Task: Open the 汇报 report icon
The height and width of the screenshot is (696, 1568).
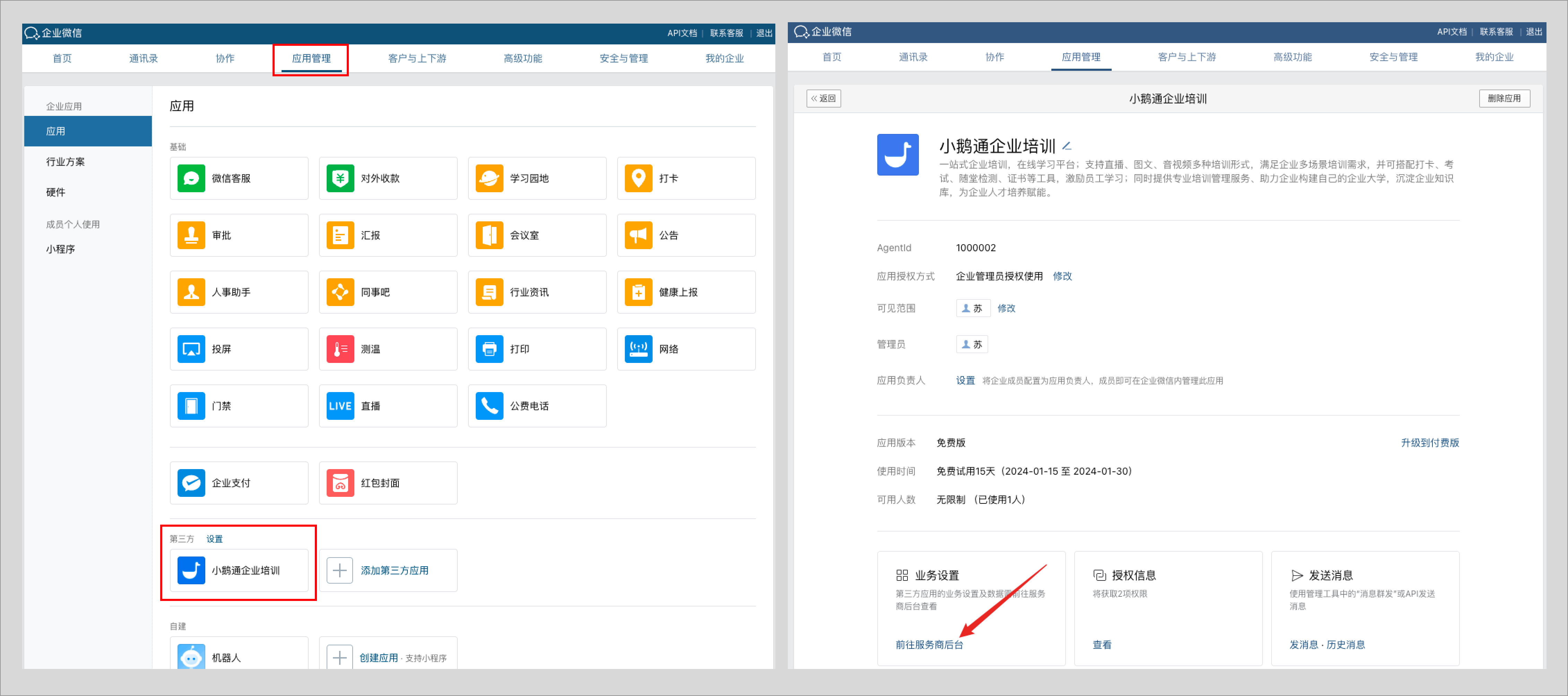Action: 340,235
